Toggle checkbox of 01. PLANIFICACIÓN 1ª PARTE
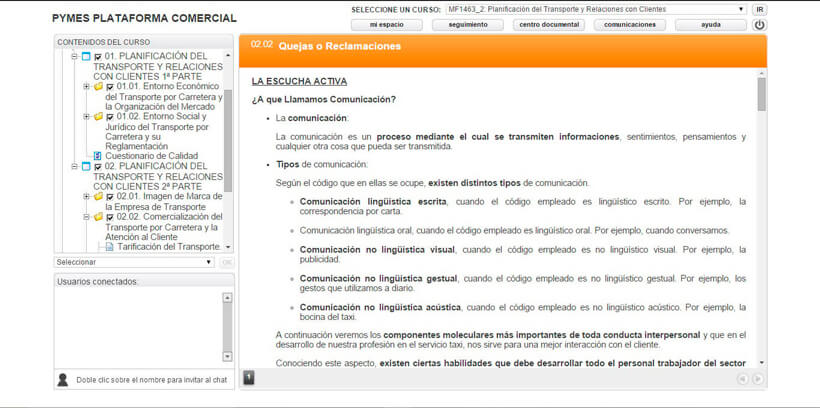 98,57
